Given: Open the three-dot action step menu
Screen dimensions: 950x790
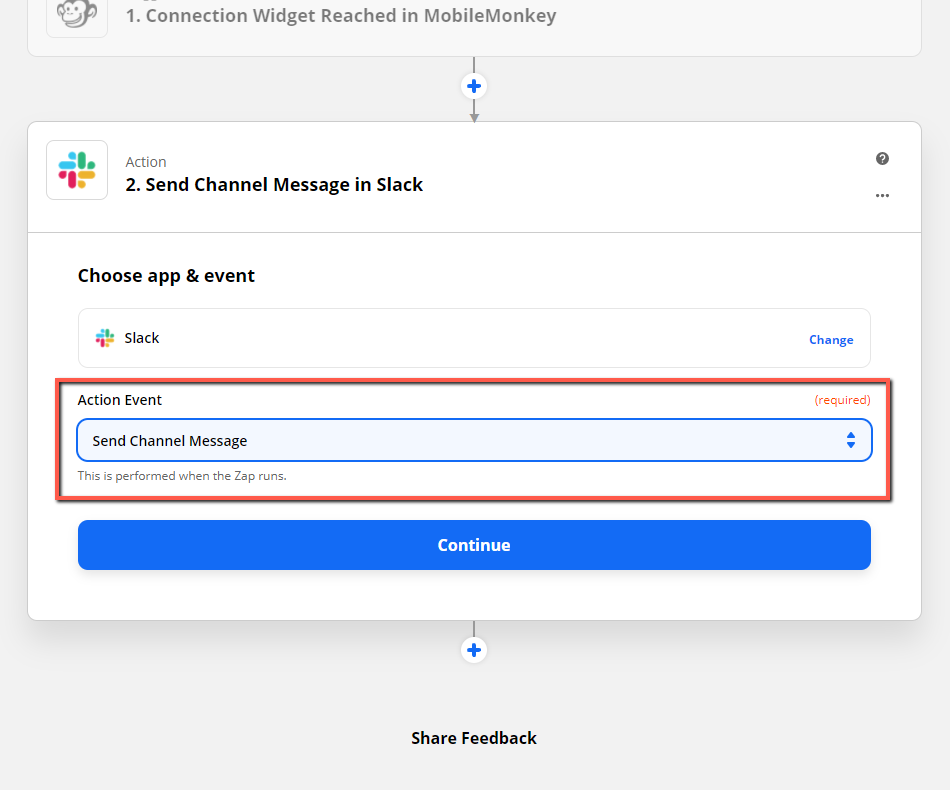Looking at the screenshot, I should click(x=882, y=196).
